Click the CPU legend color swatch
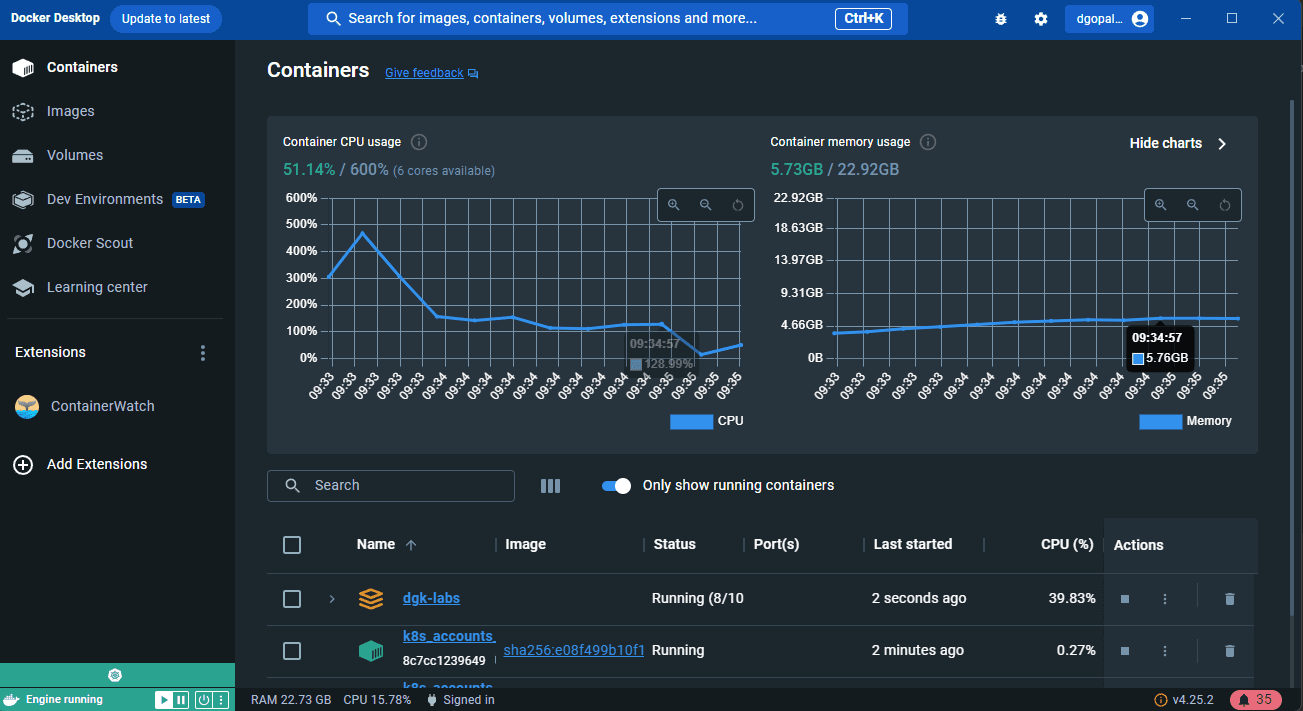Image resolution: width=1303 pixels, height=711 pixels. tap(691, 421)
